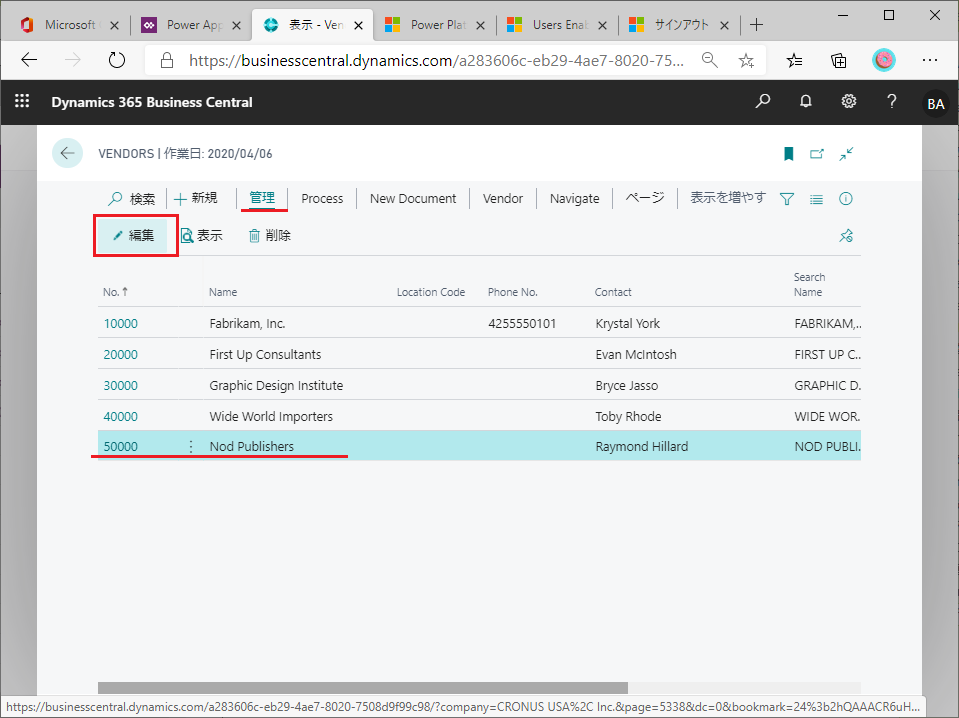Open the browser zoom magnifier icon
This screenshot has width=959, height=718.
click(x=709, y=60)
